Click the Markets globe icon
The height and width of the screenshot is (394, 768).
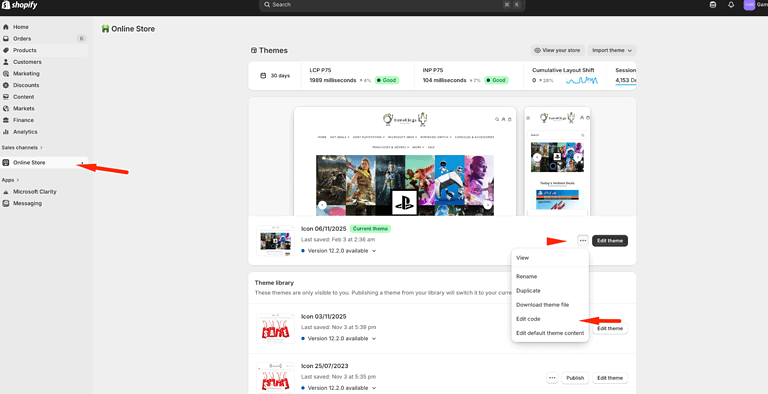click(x=6, y=108)
